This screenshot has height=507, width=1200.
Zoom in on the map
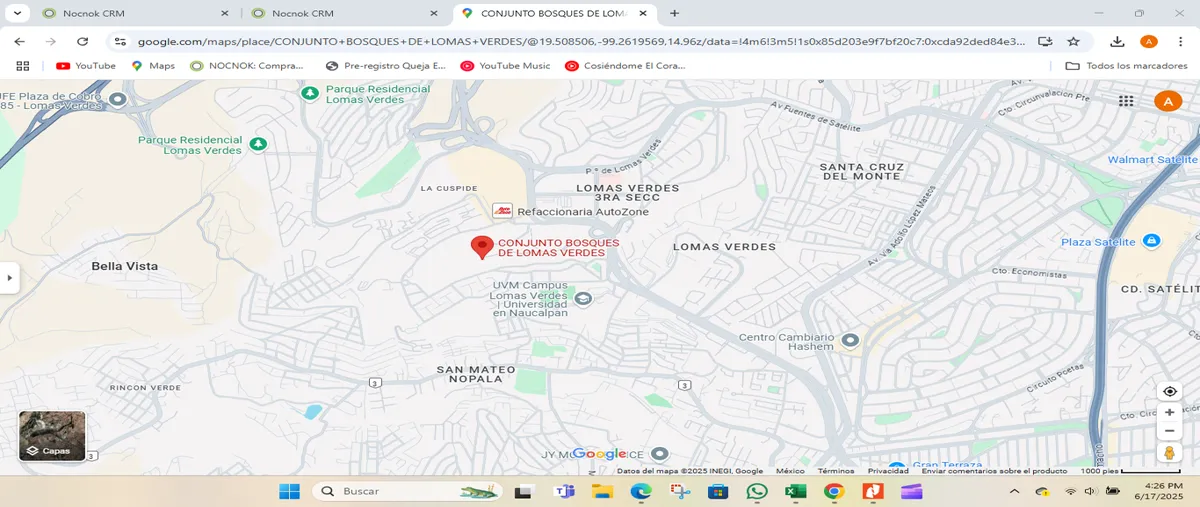1169,412
